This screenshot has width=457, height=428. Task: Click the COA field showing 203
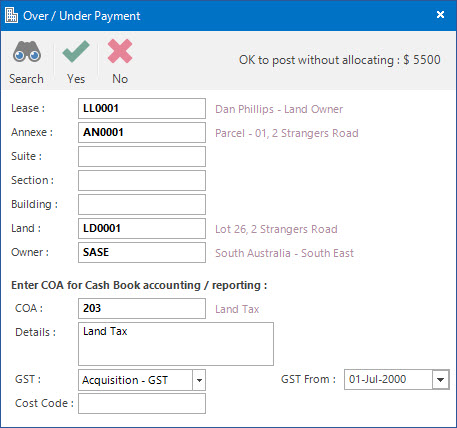pyautogui.click(x=142, y=308)
